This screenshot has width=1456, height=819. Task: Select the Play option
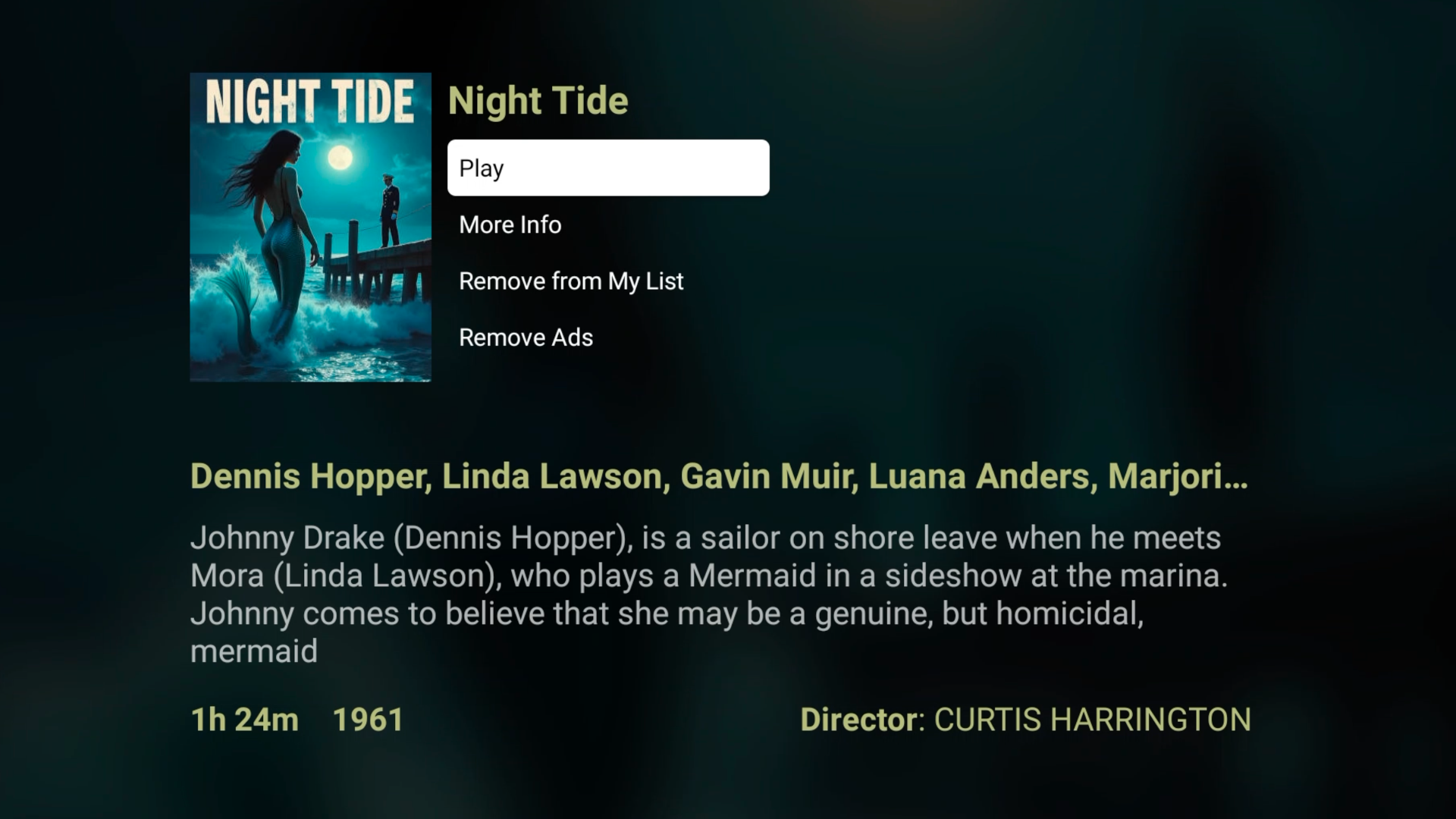[608, 168]
